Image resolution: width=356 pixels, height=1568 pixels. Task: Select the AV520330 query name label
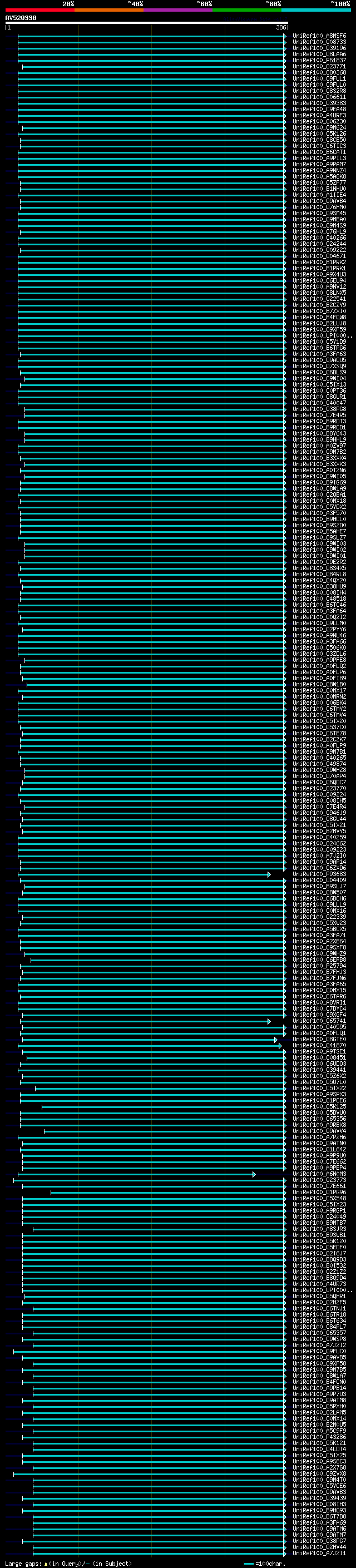click(x=21, y=18)
